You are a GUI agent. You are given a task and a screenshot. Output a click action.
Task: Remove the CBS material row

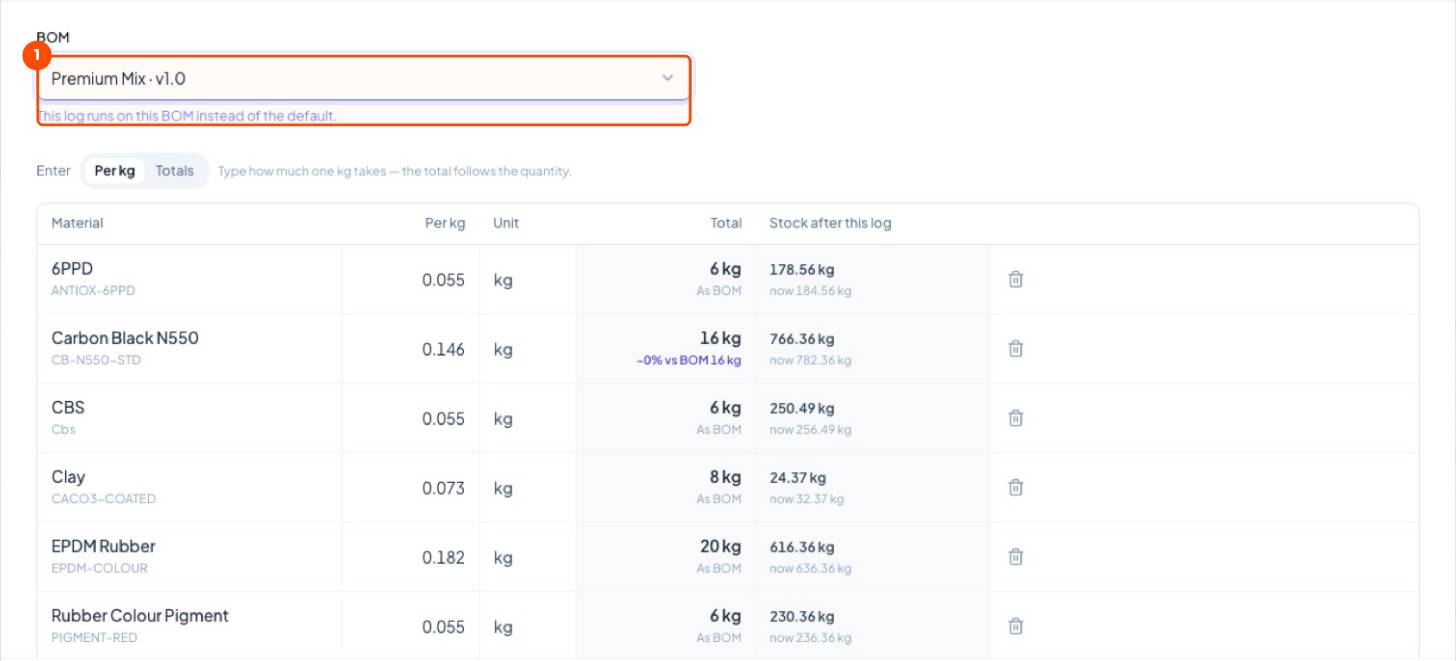tap(1015, 418)
